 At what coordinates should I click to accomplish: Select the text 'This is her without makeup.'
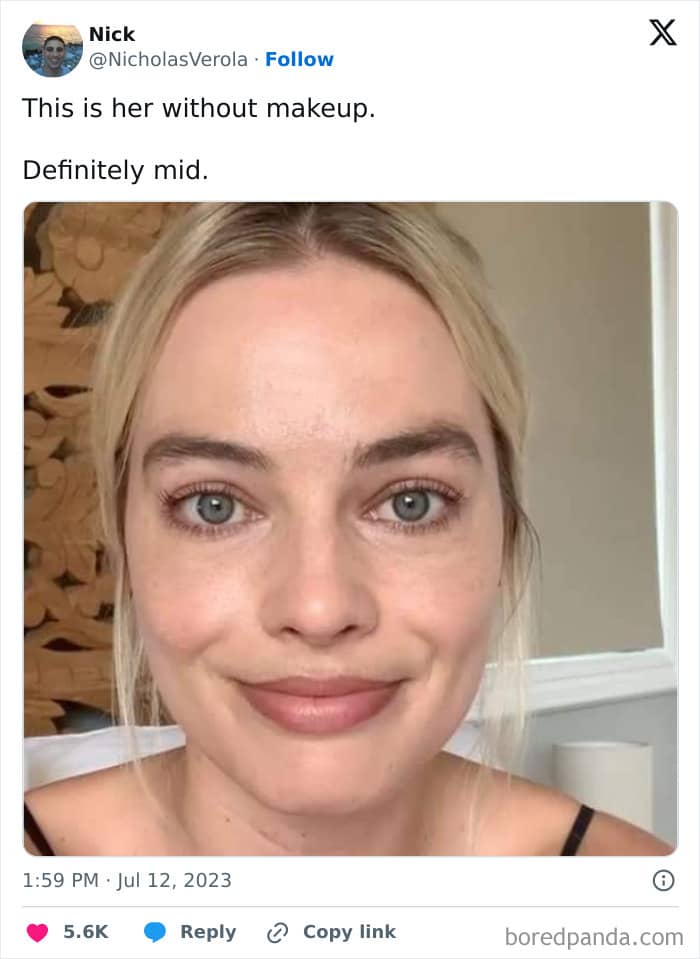pyautogui.click(x=199, y=108)
